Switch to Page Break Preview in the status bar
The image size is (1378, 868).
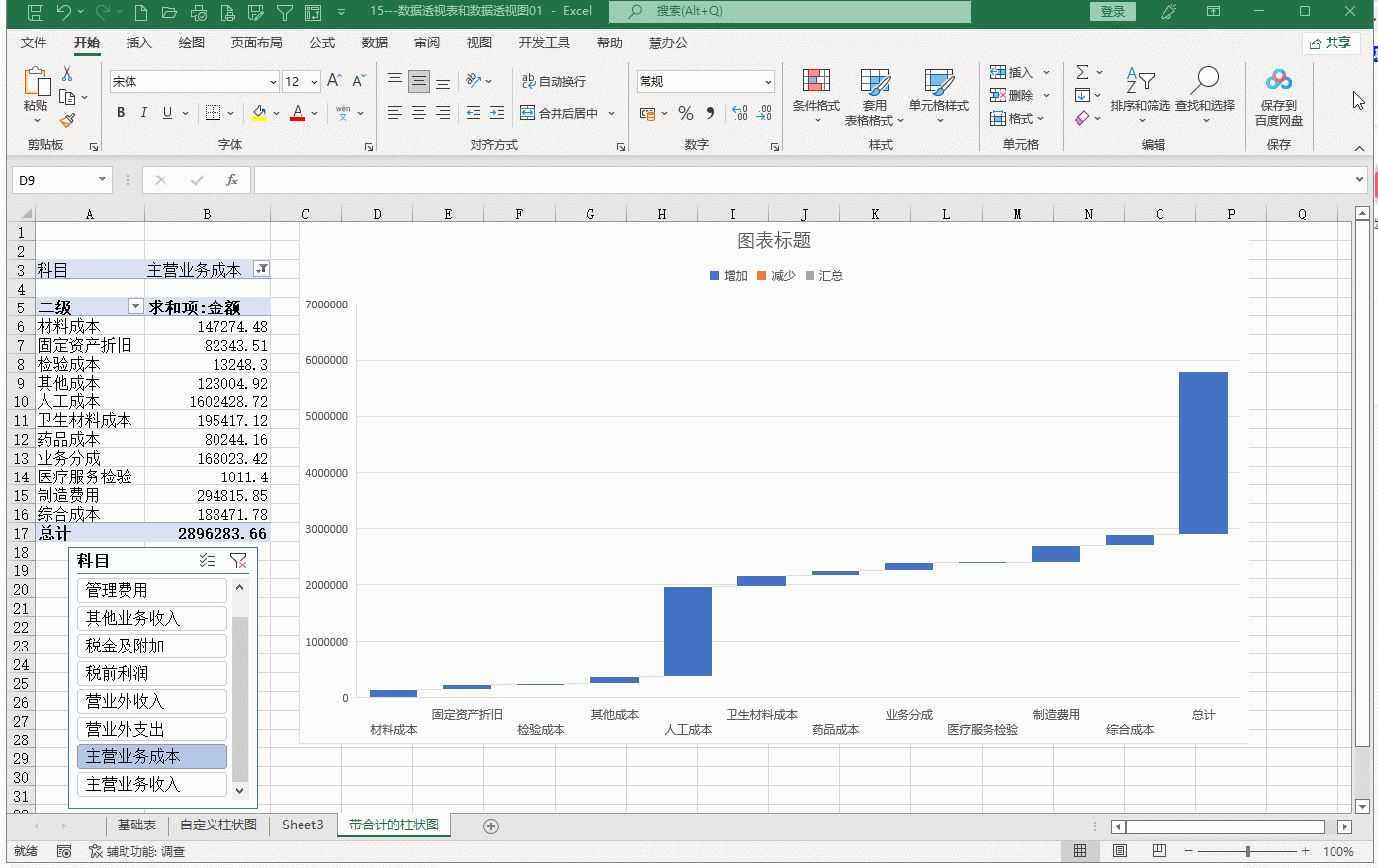(1160, 851)
